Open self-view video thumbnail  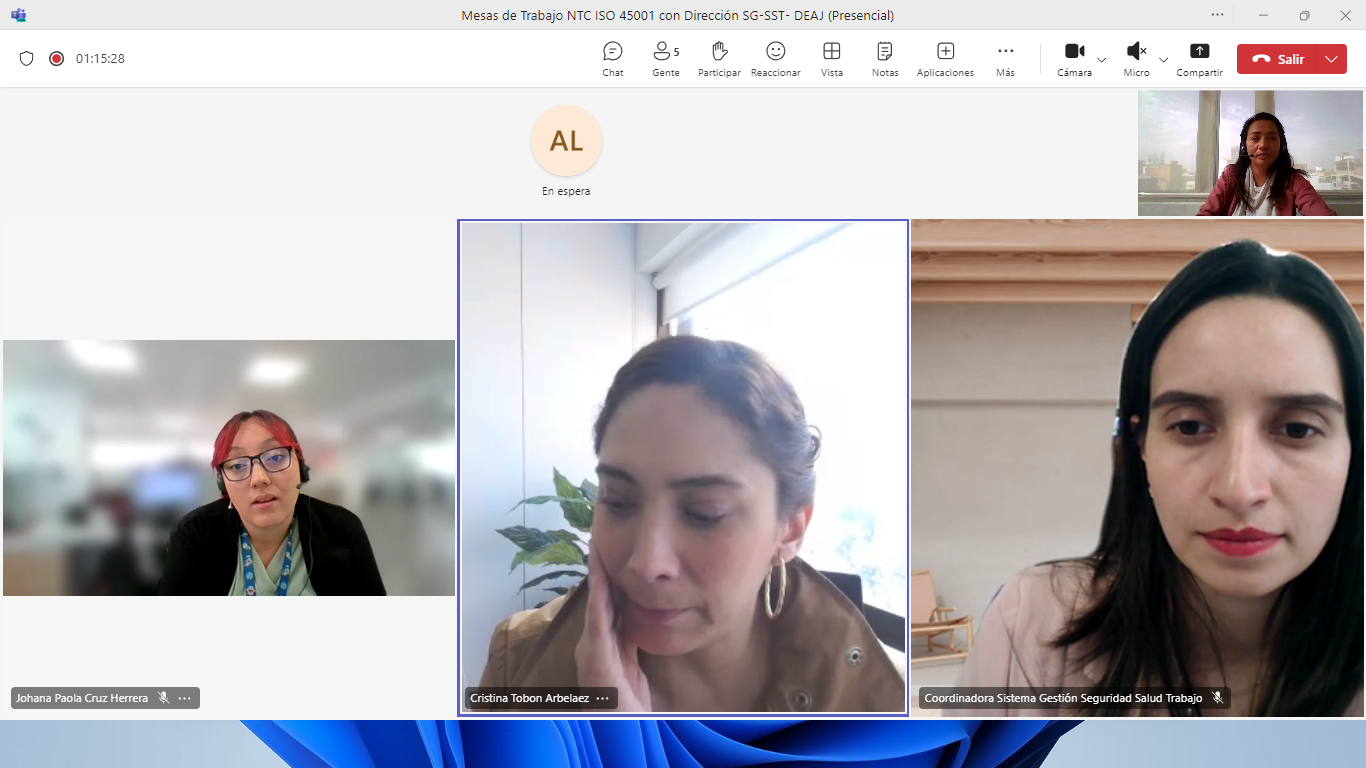point(1250,153)
